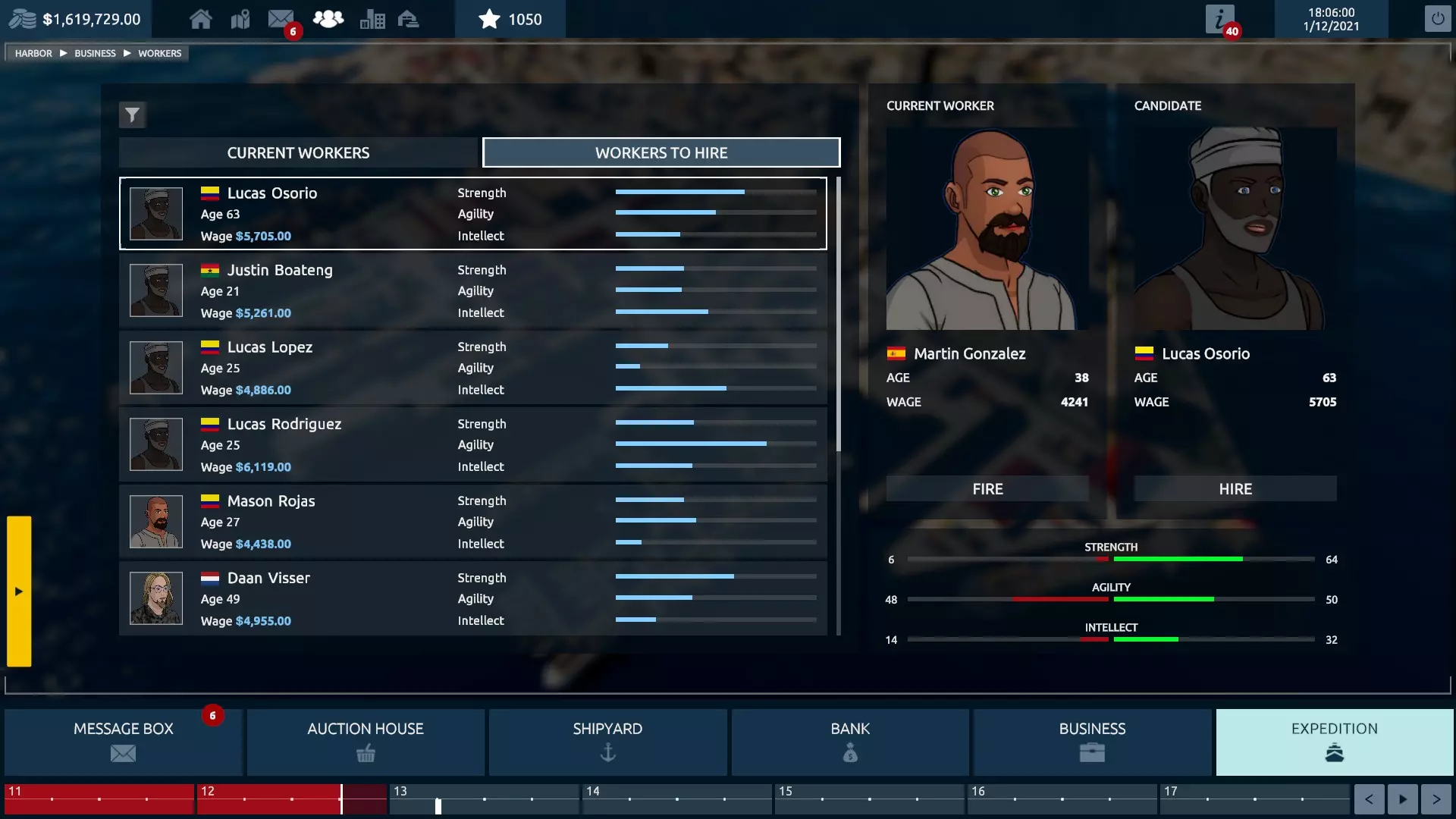1456x819 pixels.
Task: Open the info notifications icon
Action: tap(1219, 19)
